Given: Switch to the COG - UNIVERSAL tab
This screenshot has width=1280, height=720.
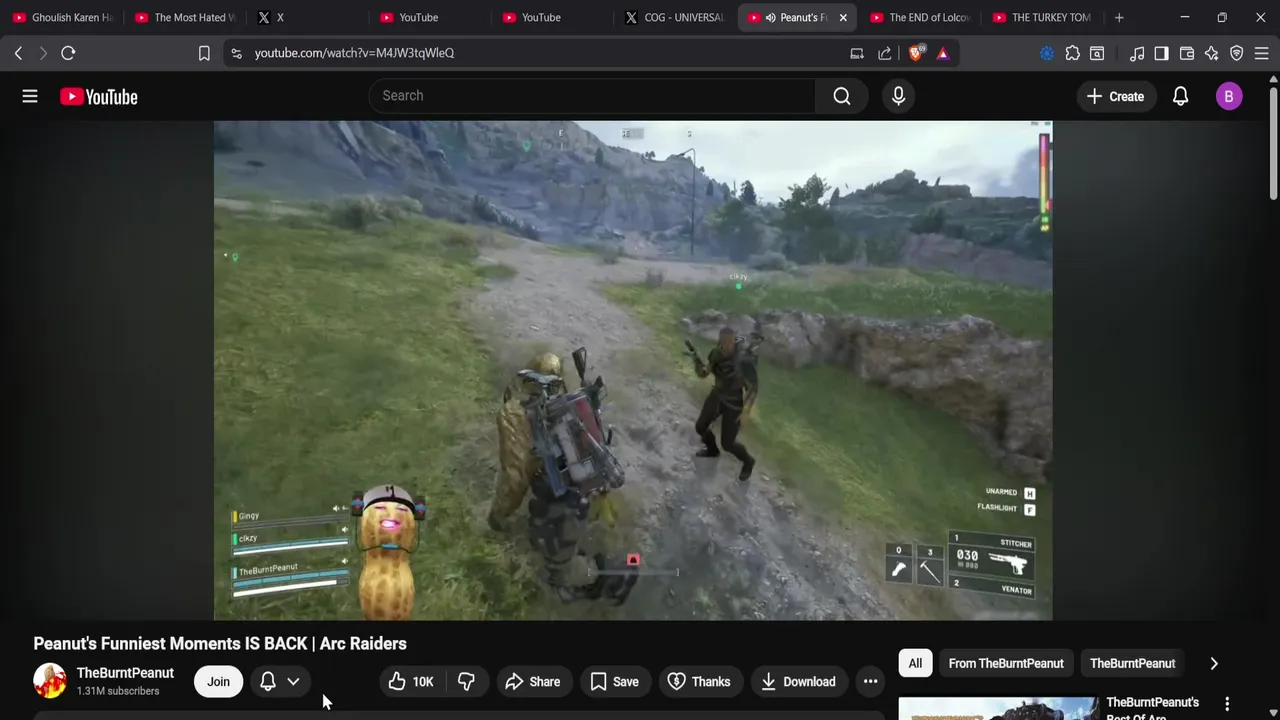Looking at the screenshot, I should [675, 17].
